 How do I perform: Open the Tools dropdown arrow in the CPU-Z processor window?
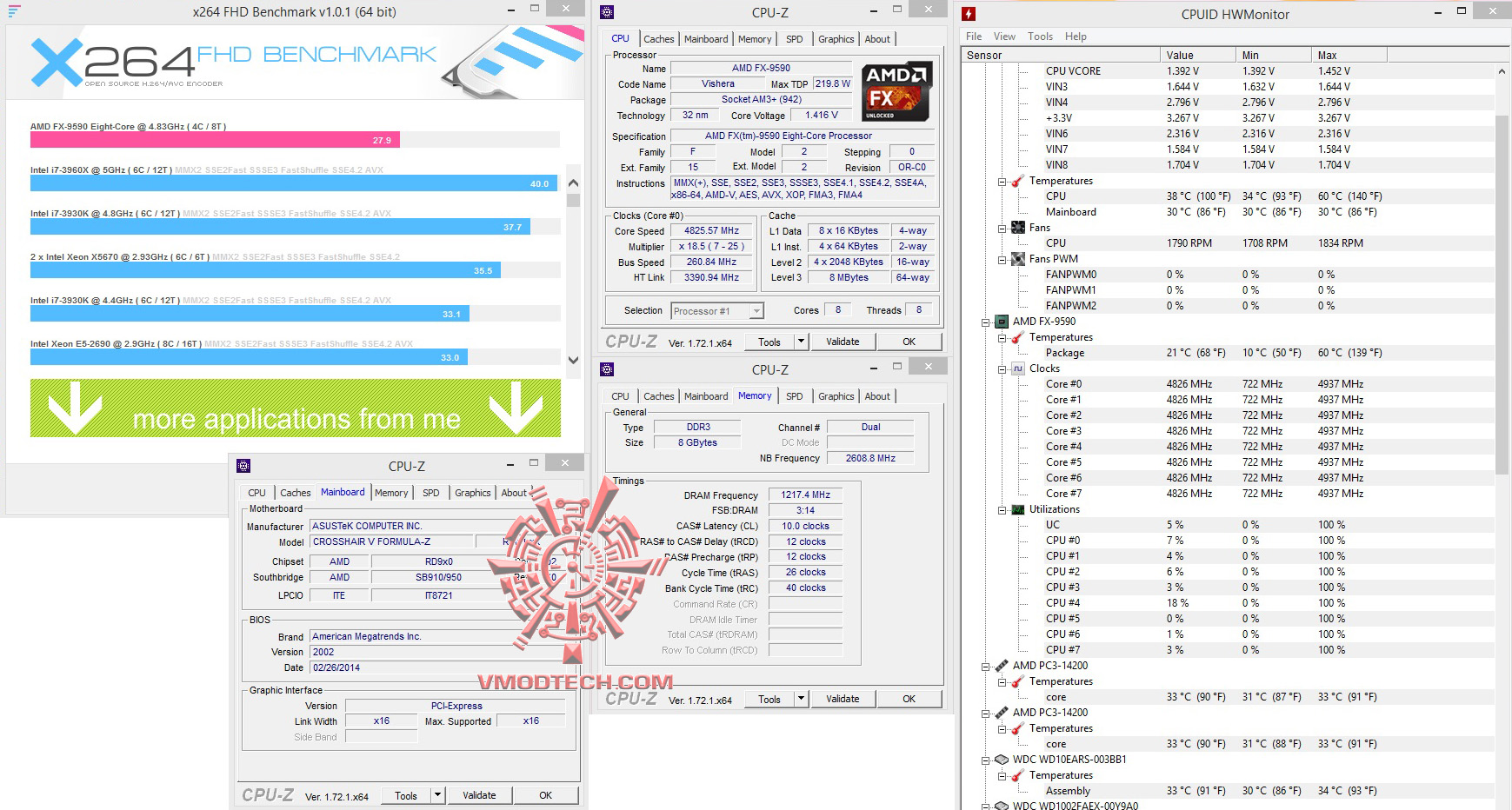pos(801,342)
